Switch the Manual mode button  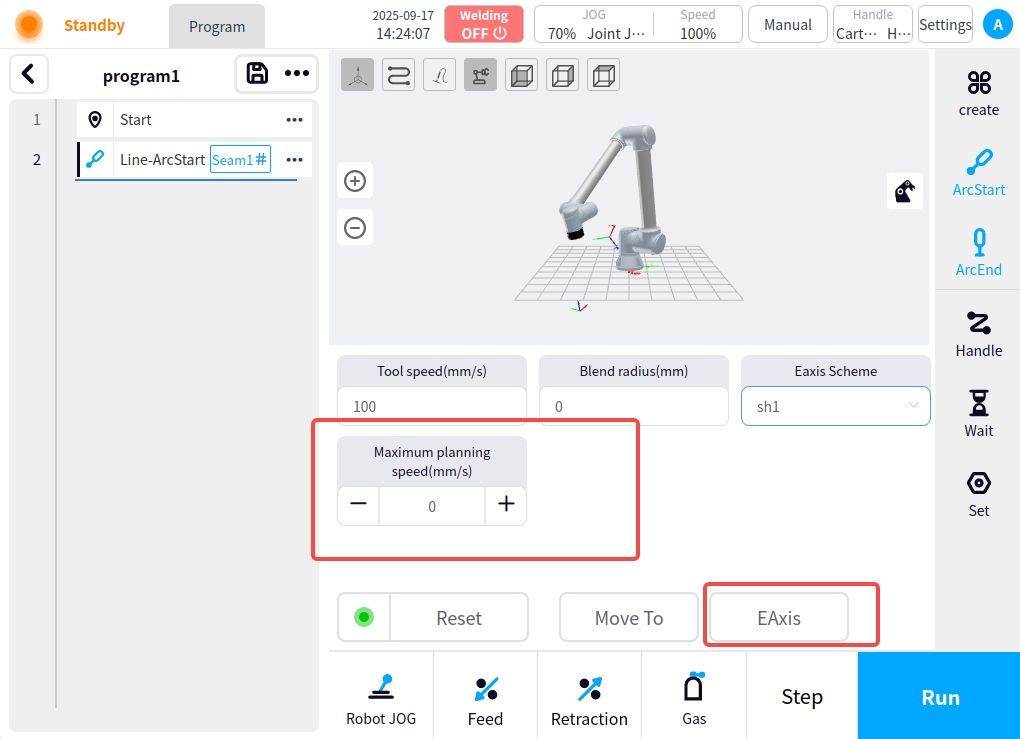[787, 25]
